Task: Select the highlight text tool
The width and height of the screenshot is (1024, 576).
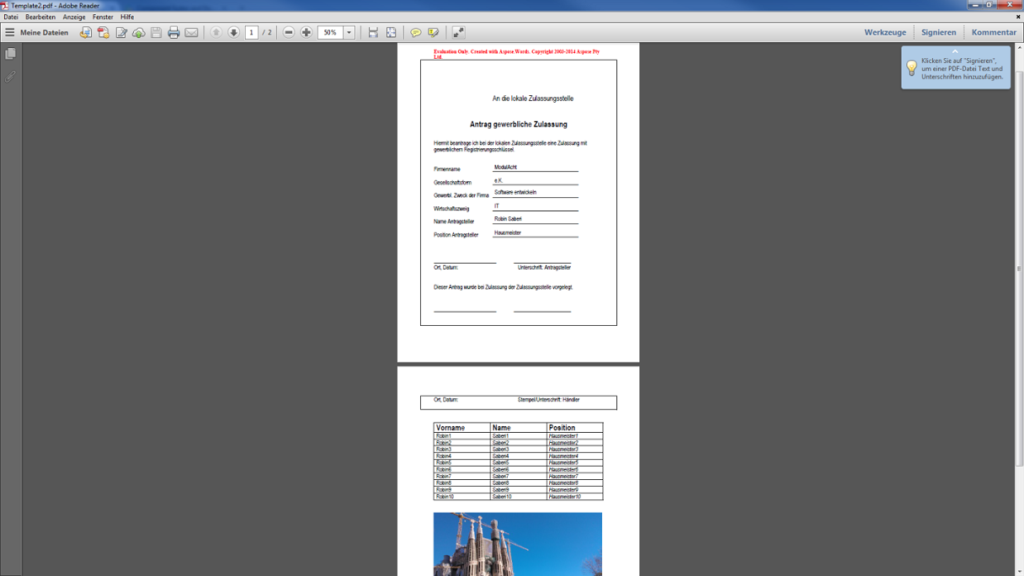Action: [x=433, y=32]
